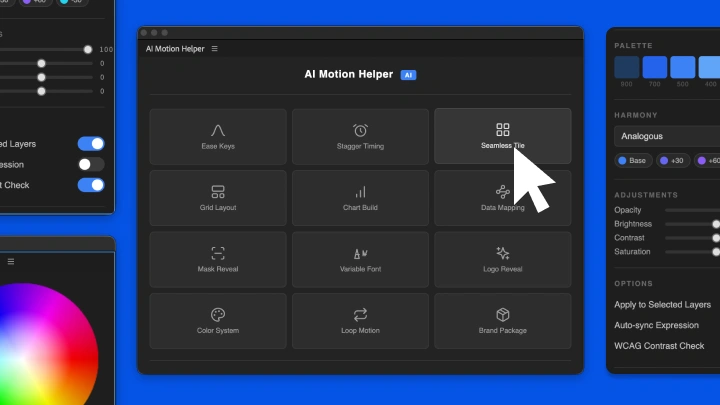The image size is (720, 405).
Task: Open the Chart Build tool
Action: coord(360,198)
